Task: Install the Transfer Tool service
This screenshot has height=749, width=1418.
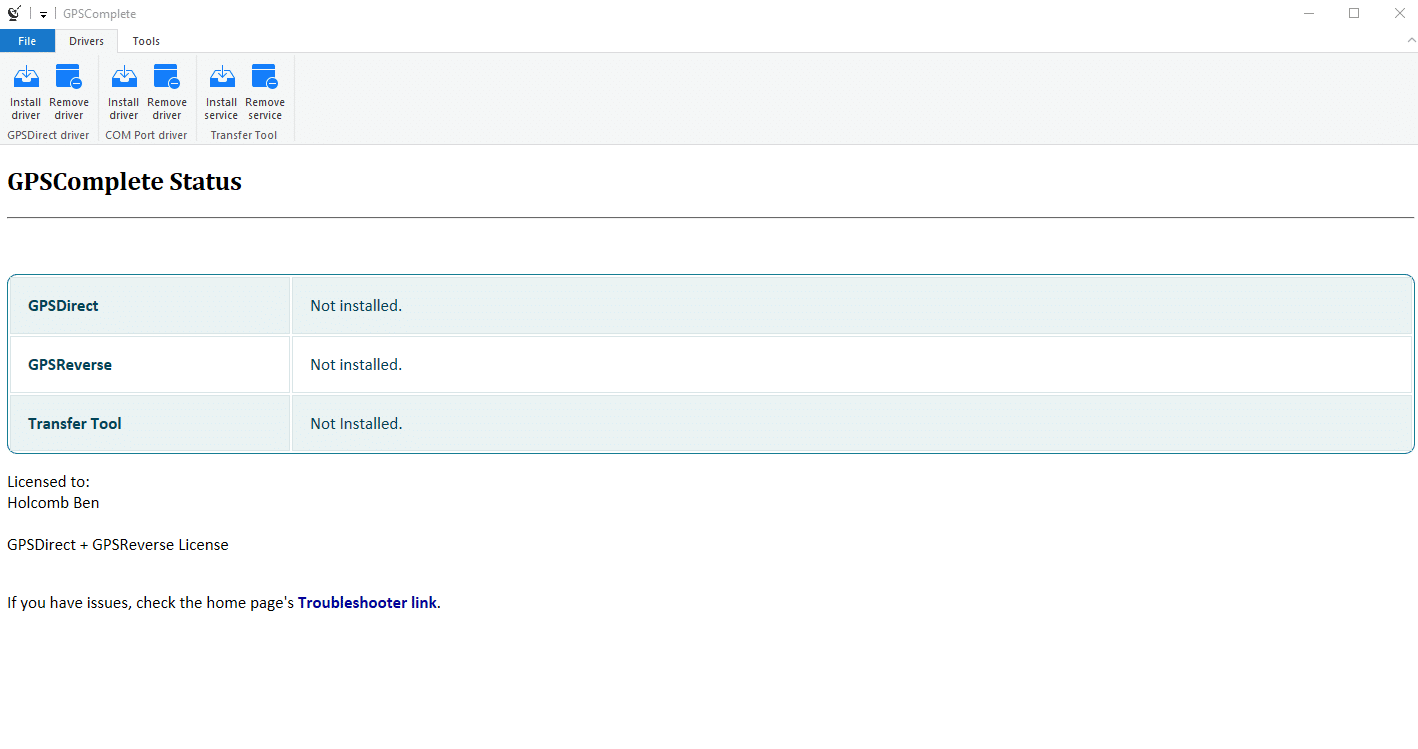Action: (x=222, y=91)
